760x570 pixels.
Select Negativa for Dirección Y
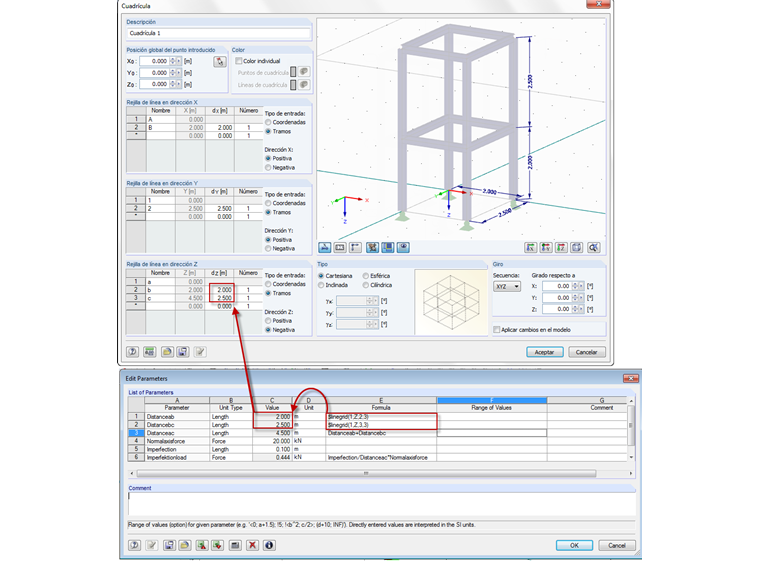click(x=268, y=249)
